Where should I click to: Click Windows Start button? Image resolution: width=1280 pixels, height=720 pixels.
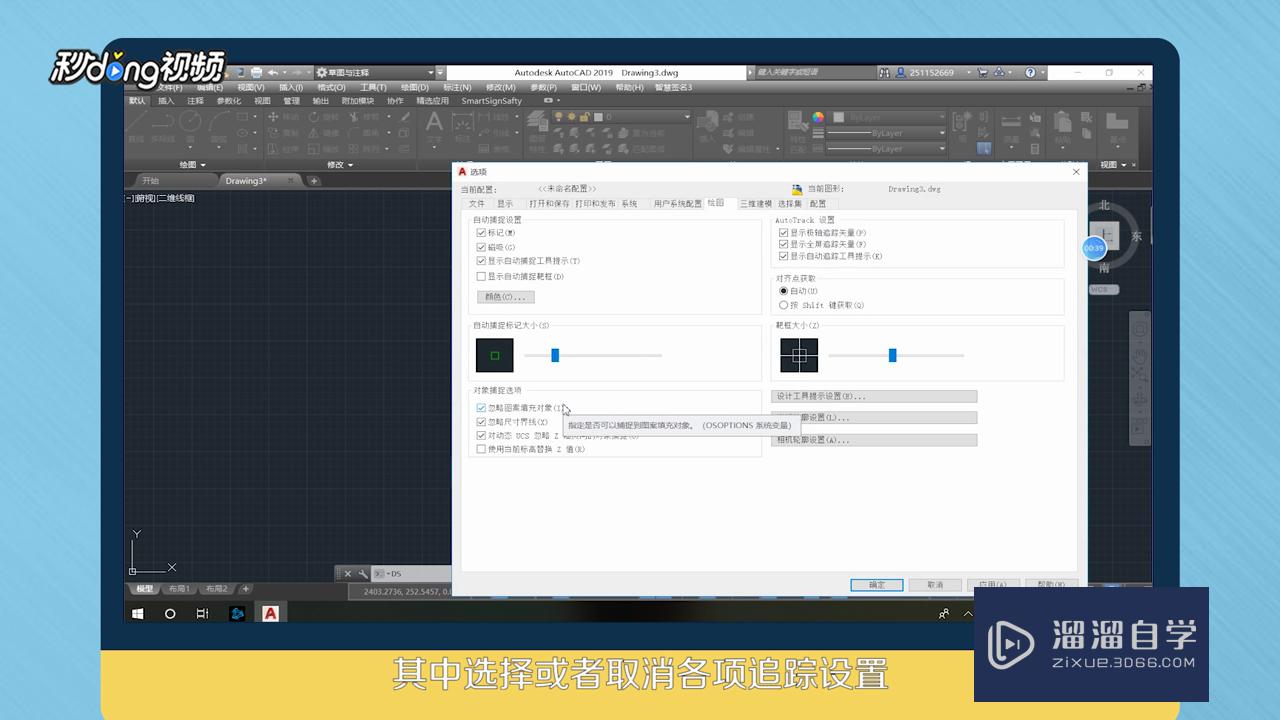(x=138, y=613)
